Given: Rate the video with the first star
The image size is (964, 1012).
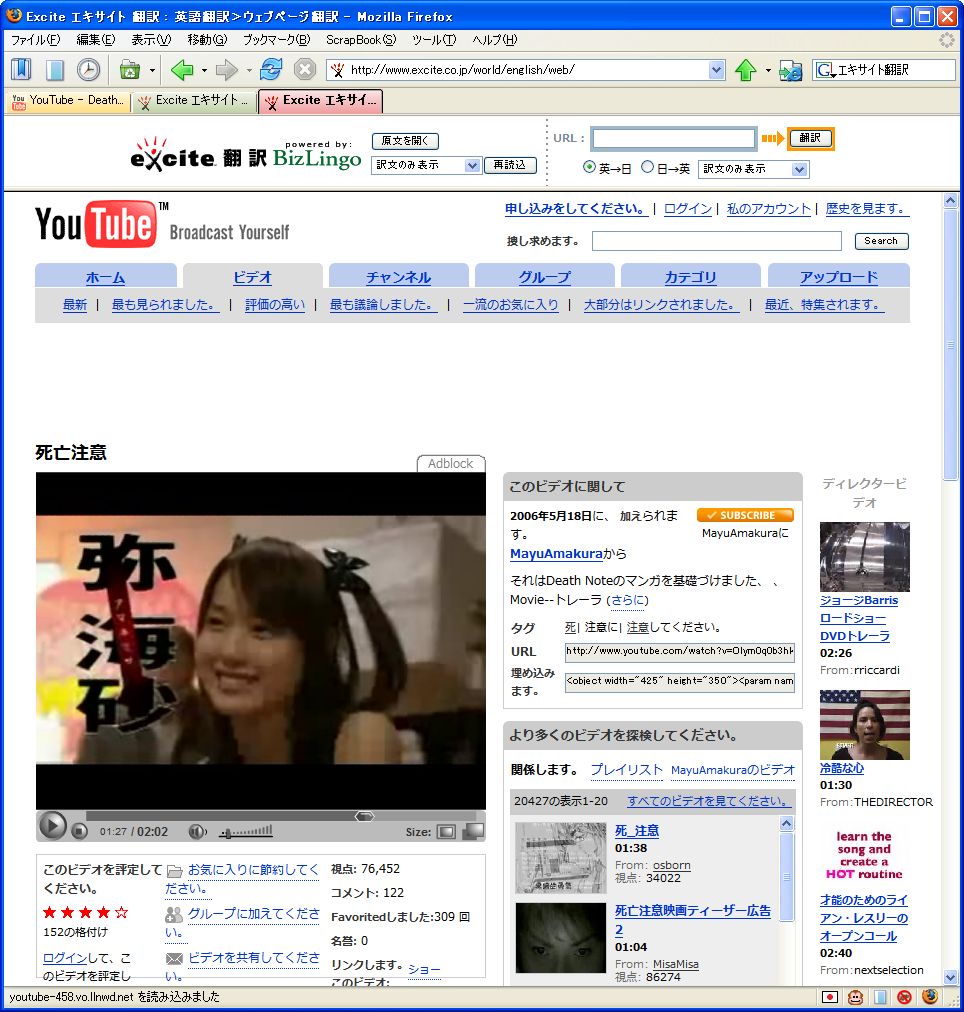Looking at the screenshot, I should [x=49, y=913].
